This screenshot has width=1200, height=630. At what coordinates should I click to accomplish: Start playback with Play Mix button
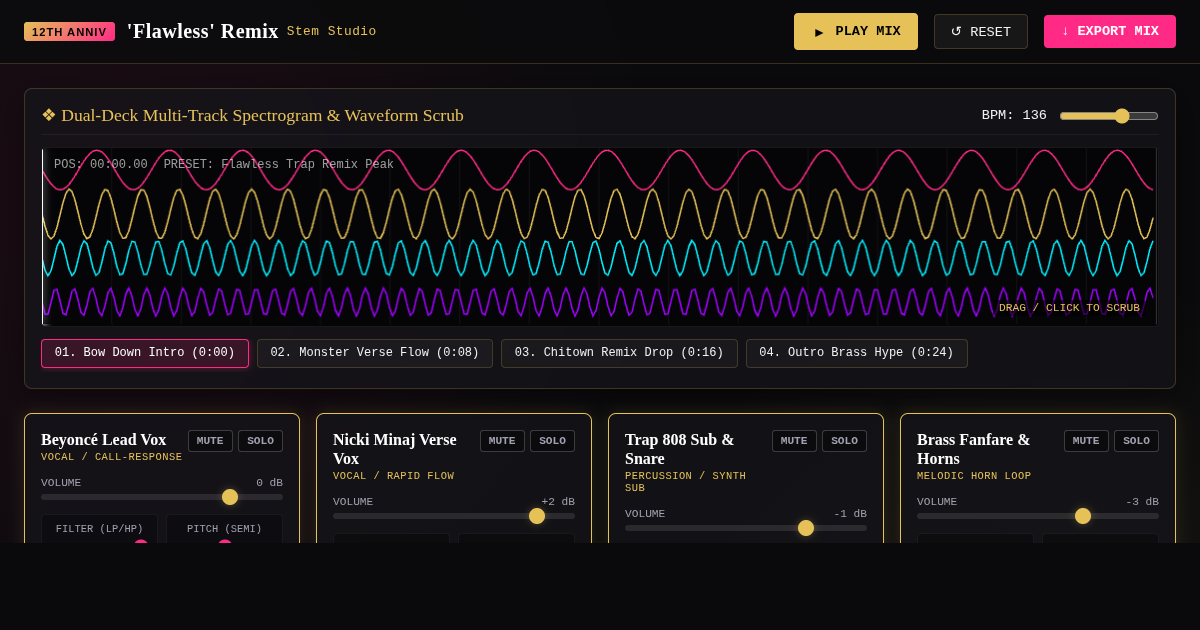856,31
